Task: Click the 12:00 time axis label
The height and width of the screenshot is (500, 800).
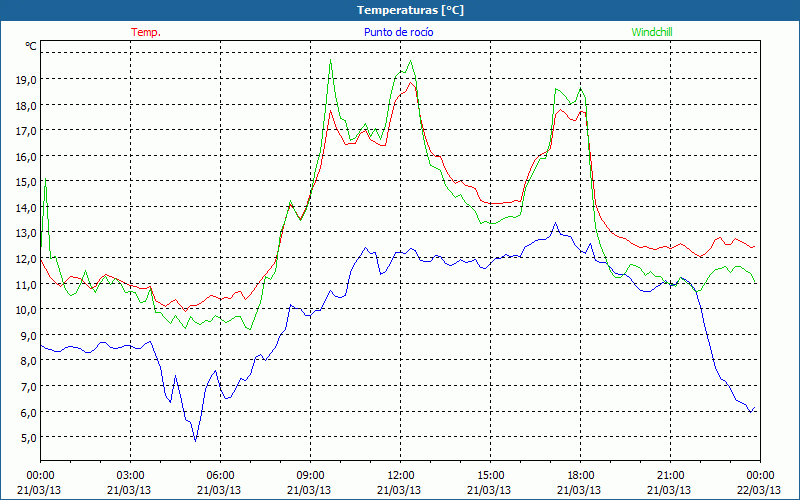Action: (x=400, y=476)
